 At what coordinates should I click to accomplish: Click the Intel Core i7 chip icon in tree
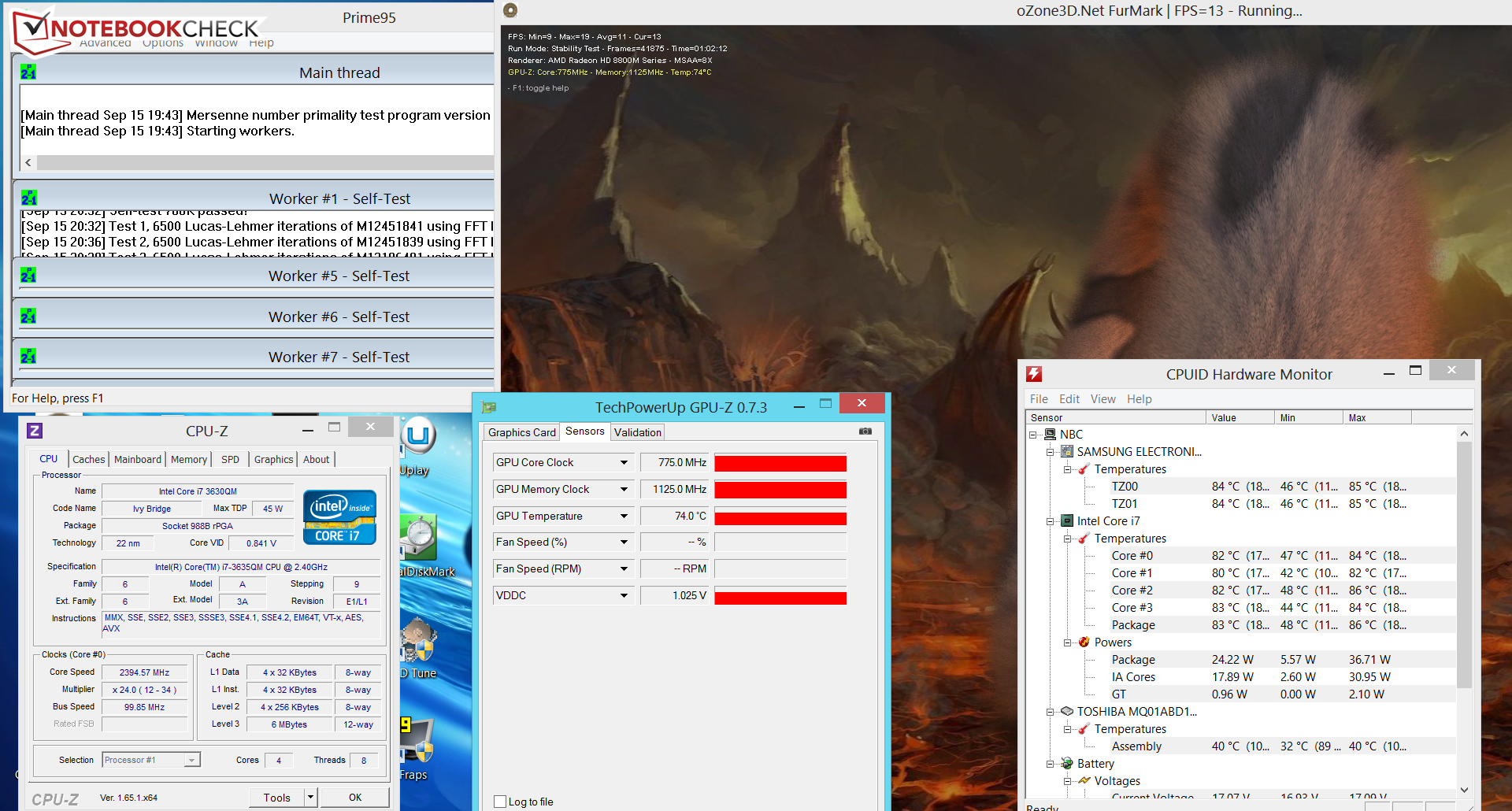click(x=1067, y=521)
